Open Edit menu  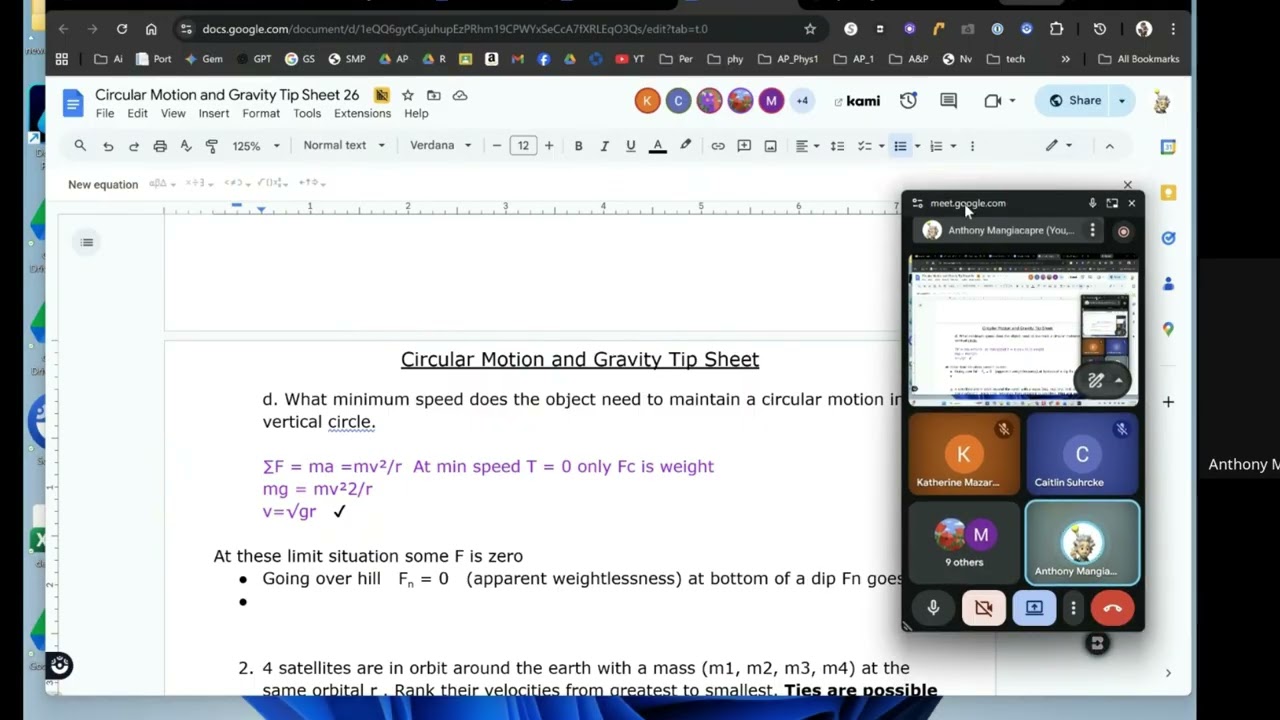click(x=138, y=113)
